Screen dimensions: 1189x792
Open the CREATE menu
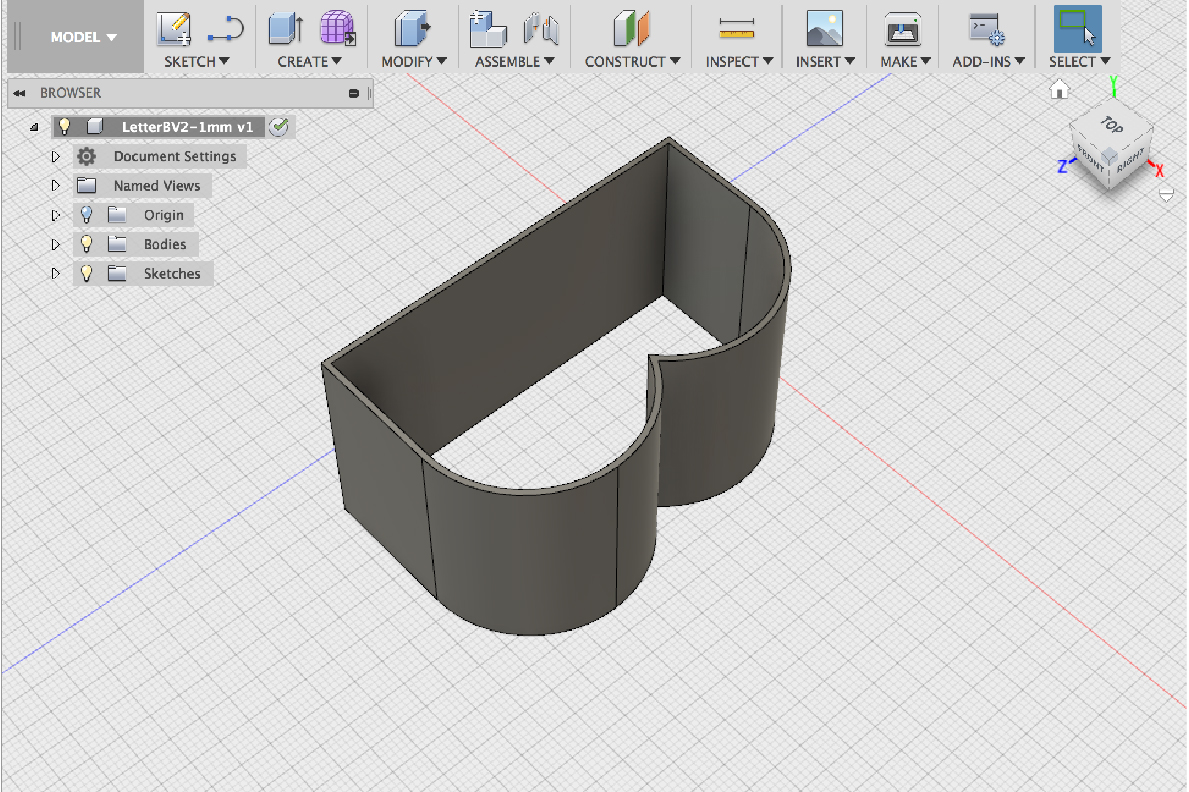click(x=309, y=61)
